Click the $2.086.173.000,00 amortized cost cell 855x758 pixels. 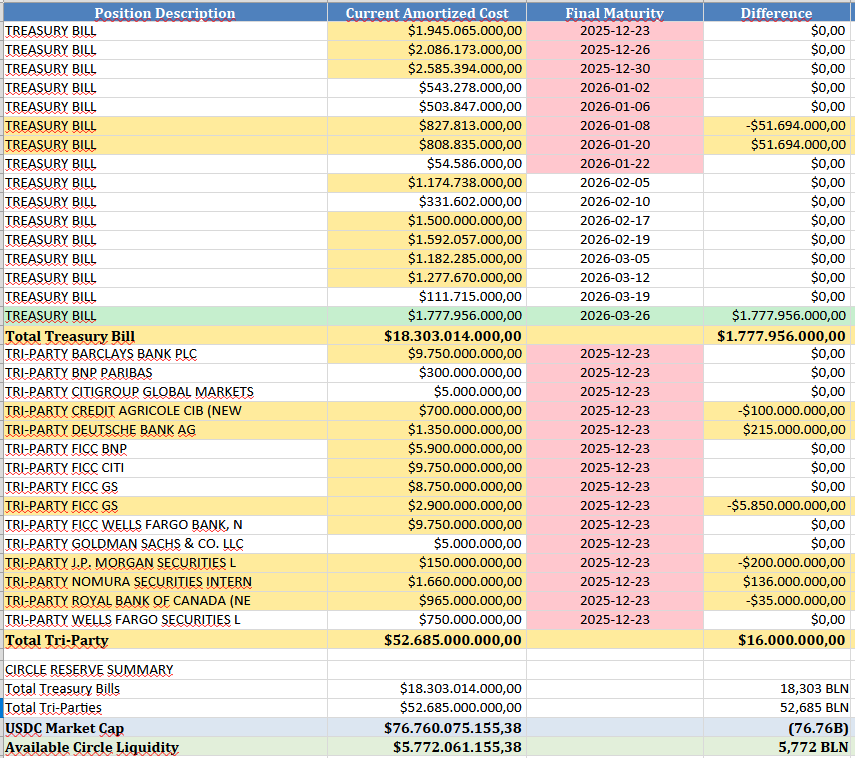(426, 50)
